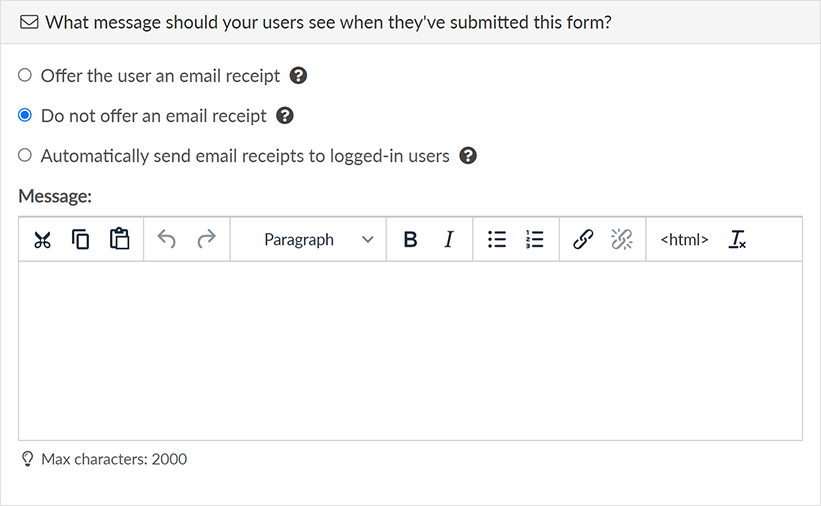Insert a numbered list

(535, 240)
